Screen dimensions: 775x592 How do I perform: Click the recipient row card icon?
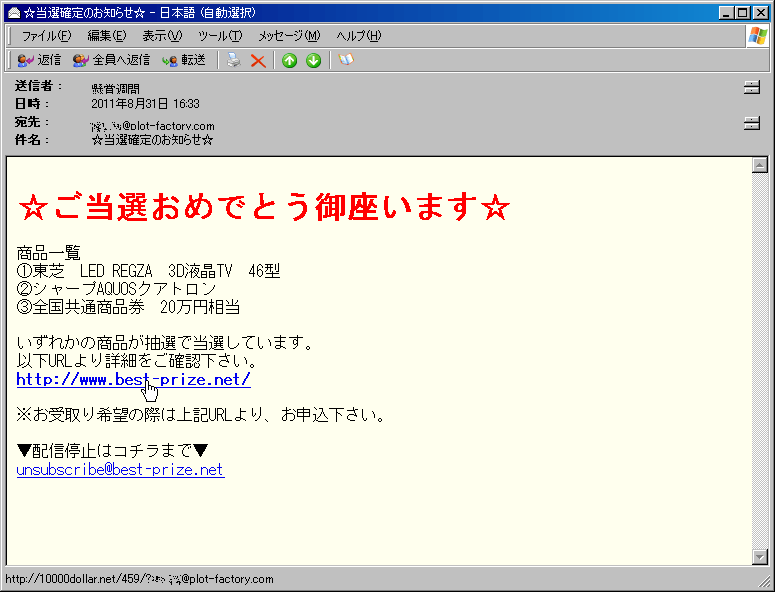tap(752, 123)
